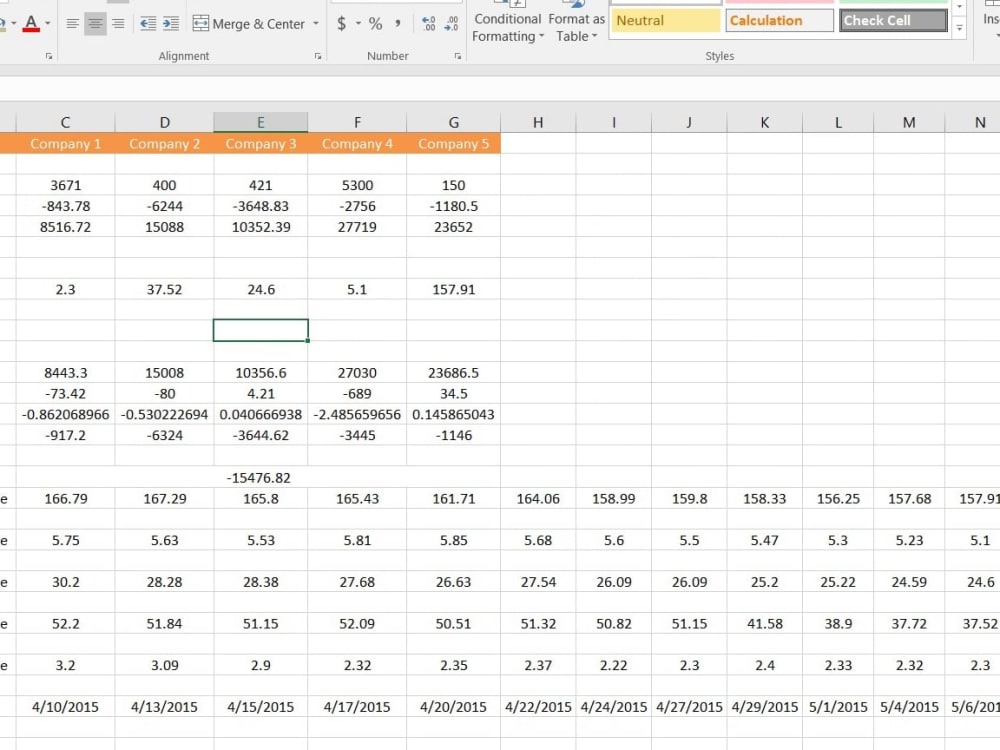1000x750 pixels.
Task: Select the date cell 4/10/2015
Action: 66,707
